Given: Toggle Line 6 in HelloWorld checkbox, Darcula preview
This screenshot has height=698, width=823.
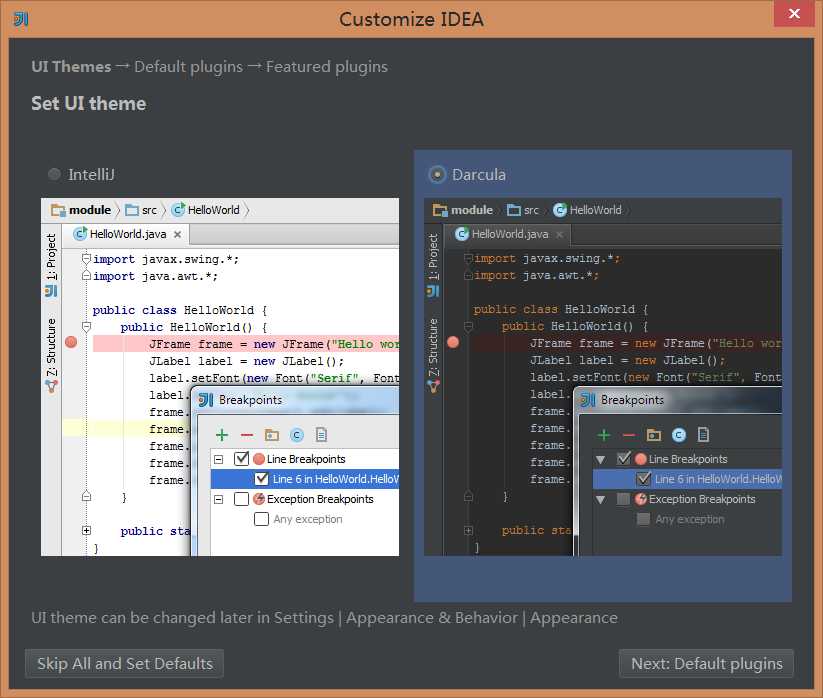Looking at the screenshot, I should tap(643, 479).
